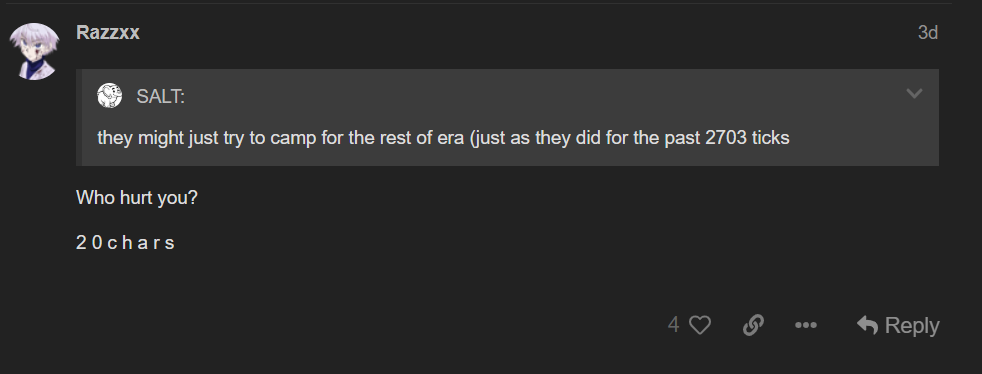
Task: Open SALT's small avatar in the quote
Action: 110,95
